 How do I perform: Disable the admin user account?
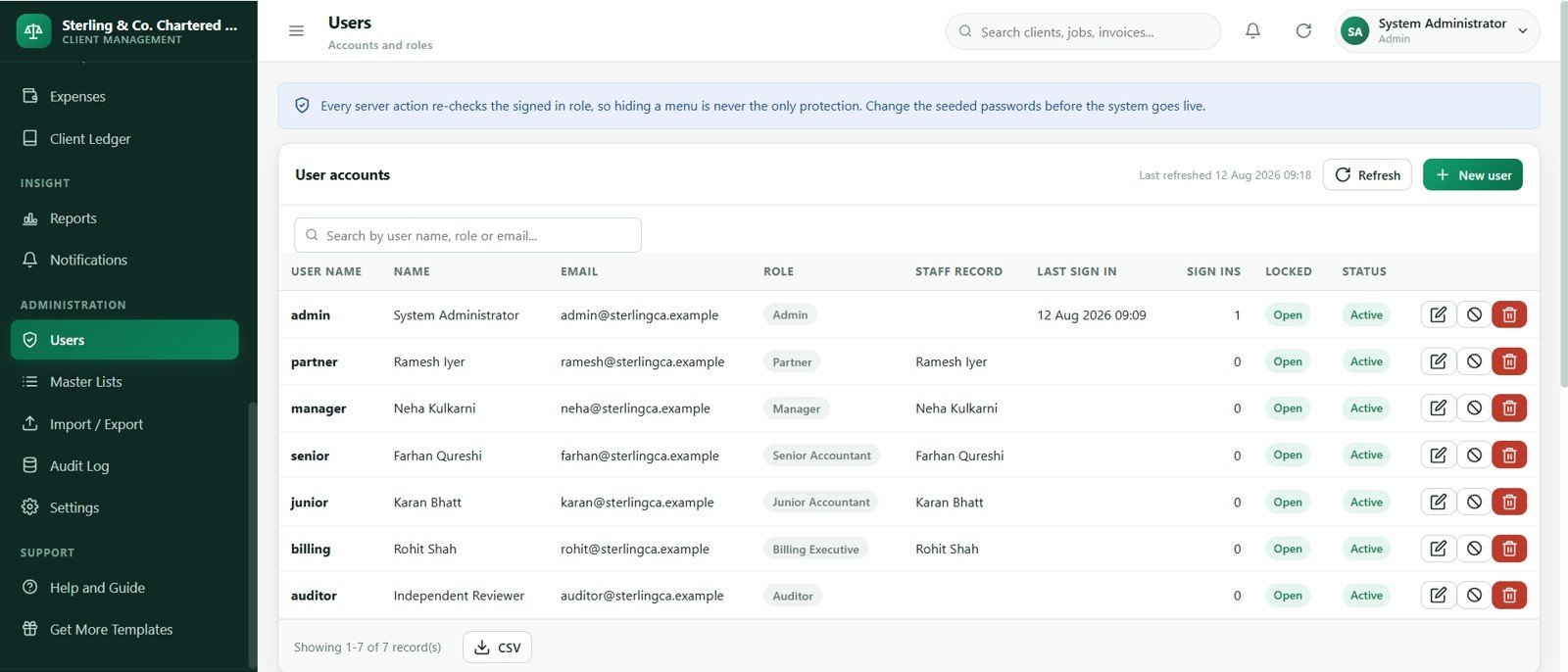coord(1474,314)
